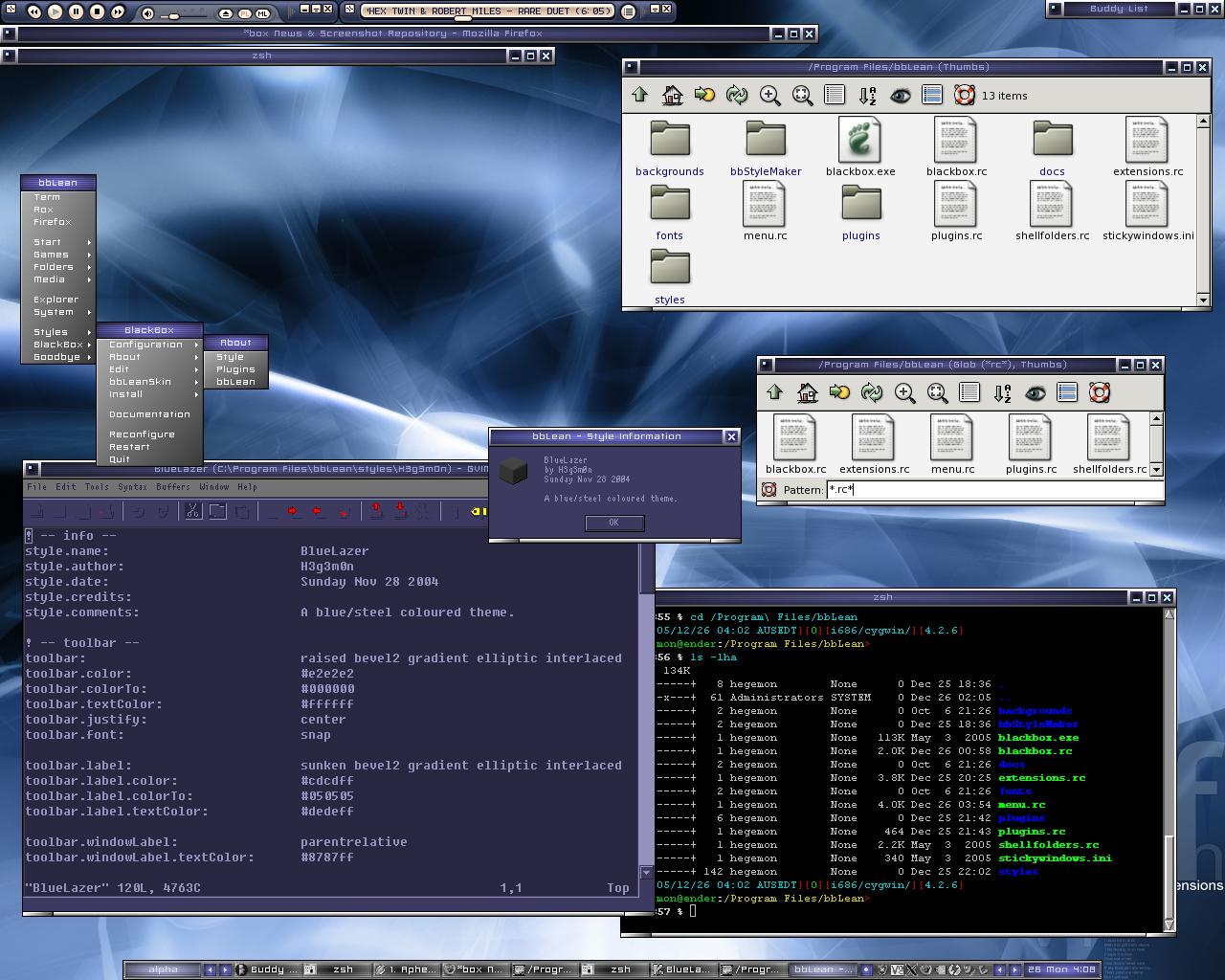1225x980 pixels.
Task: Click the sort A-Z icon in Thumbs window
Action: click(867, 95)
